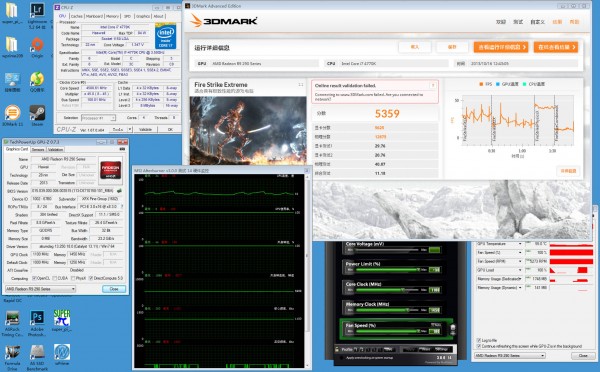Click the Intel Core i7 logo in CPU-Z
The width and height of the screenshot is (600, 372).
166,36
